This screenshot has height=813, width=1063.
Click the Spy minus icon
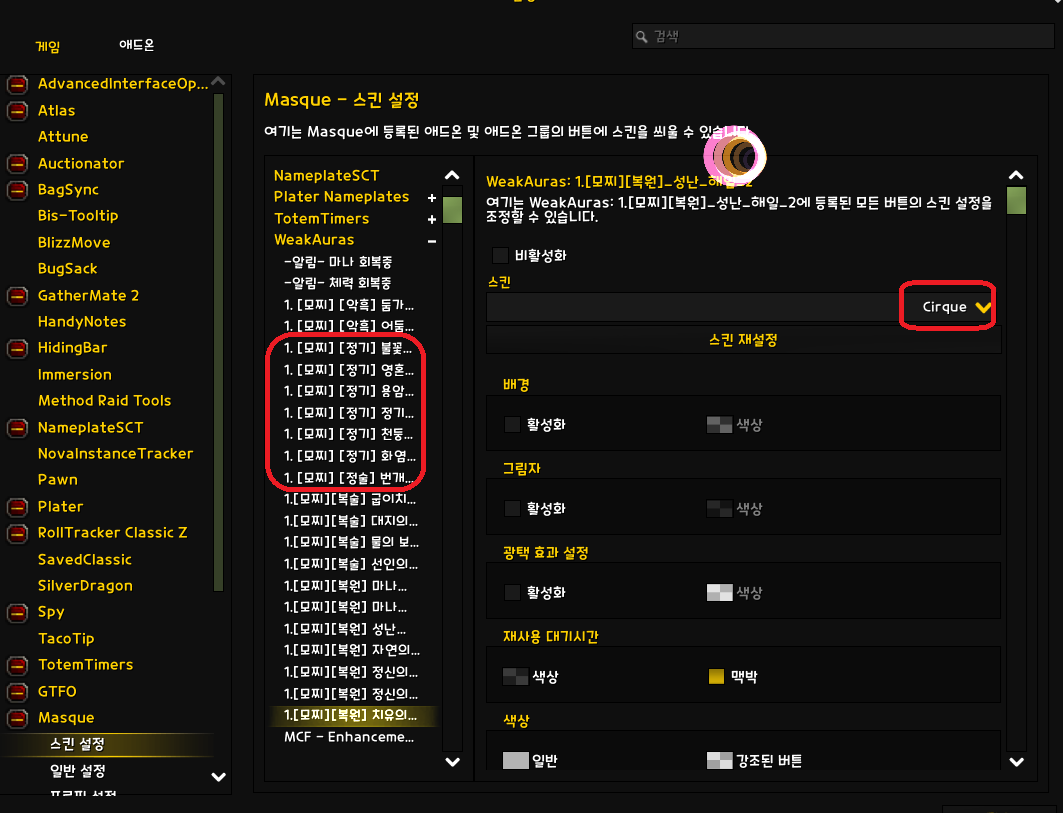pos(17,612)
